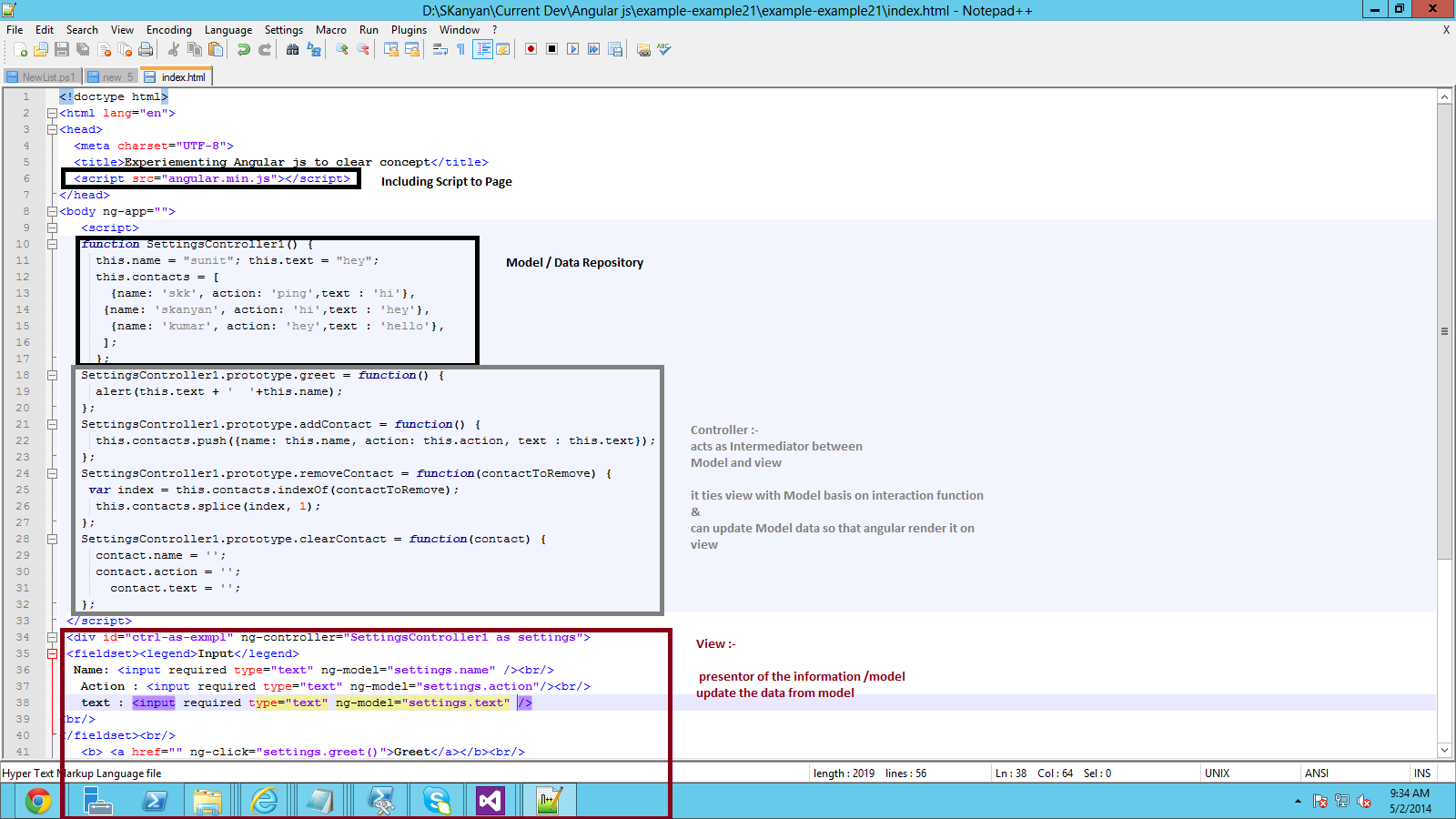Click the spell check ABC icon
1456x819 pixels.
pos(664,50)
